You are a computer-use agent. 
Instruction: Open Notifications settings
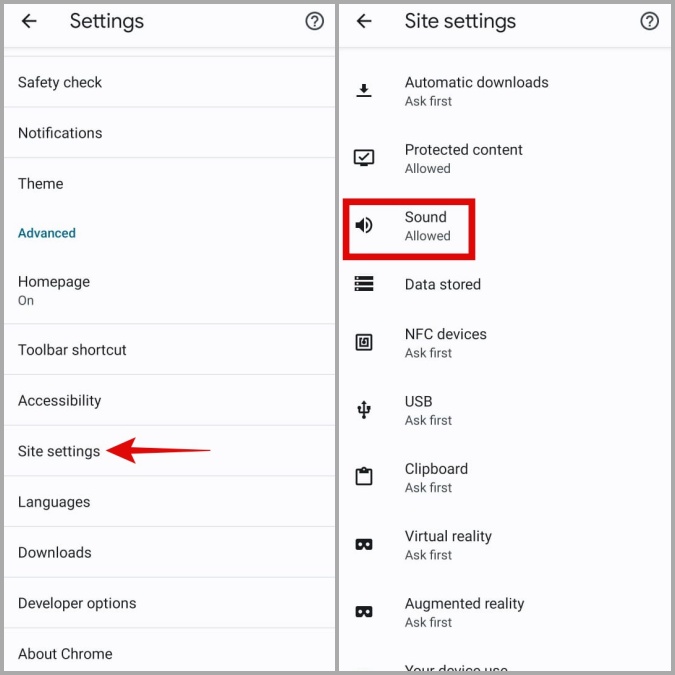(x=169, y=133)
